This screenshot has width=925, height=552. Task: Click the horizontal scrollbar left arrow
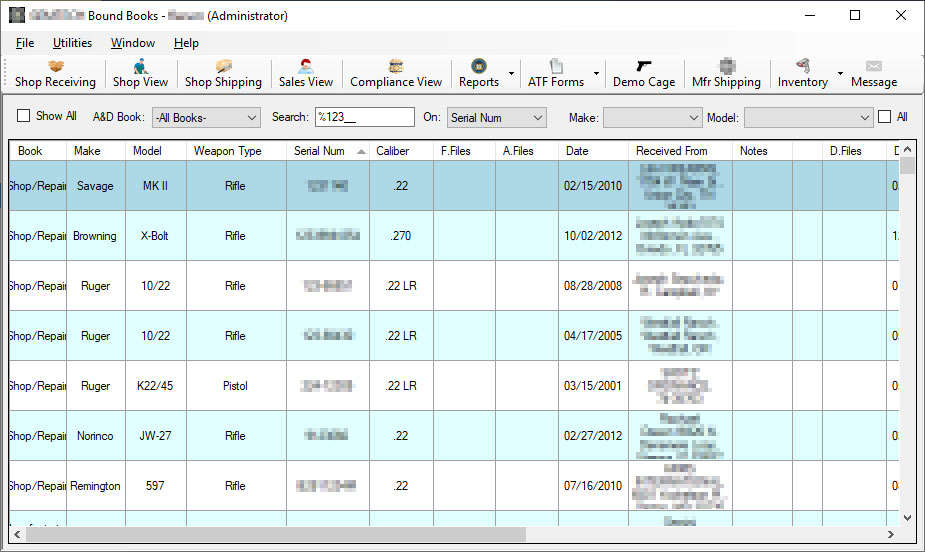pyautogui.click(x=18, y=534)
